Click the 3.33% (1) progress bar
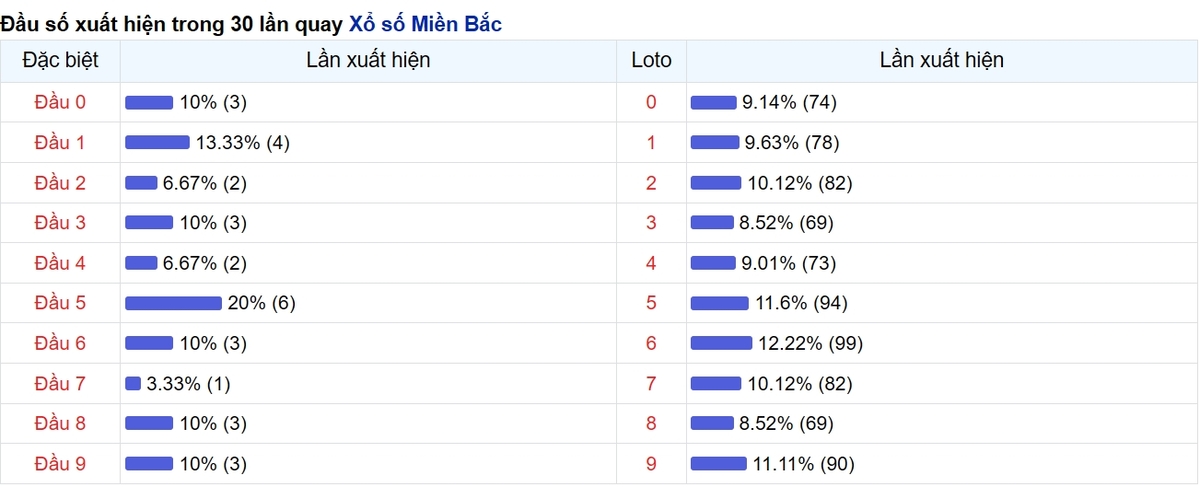 tap(133, 383)
